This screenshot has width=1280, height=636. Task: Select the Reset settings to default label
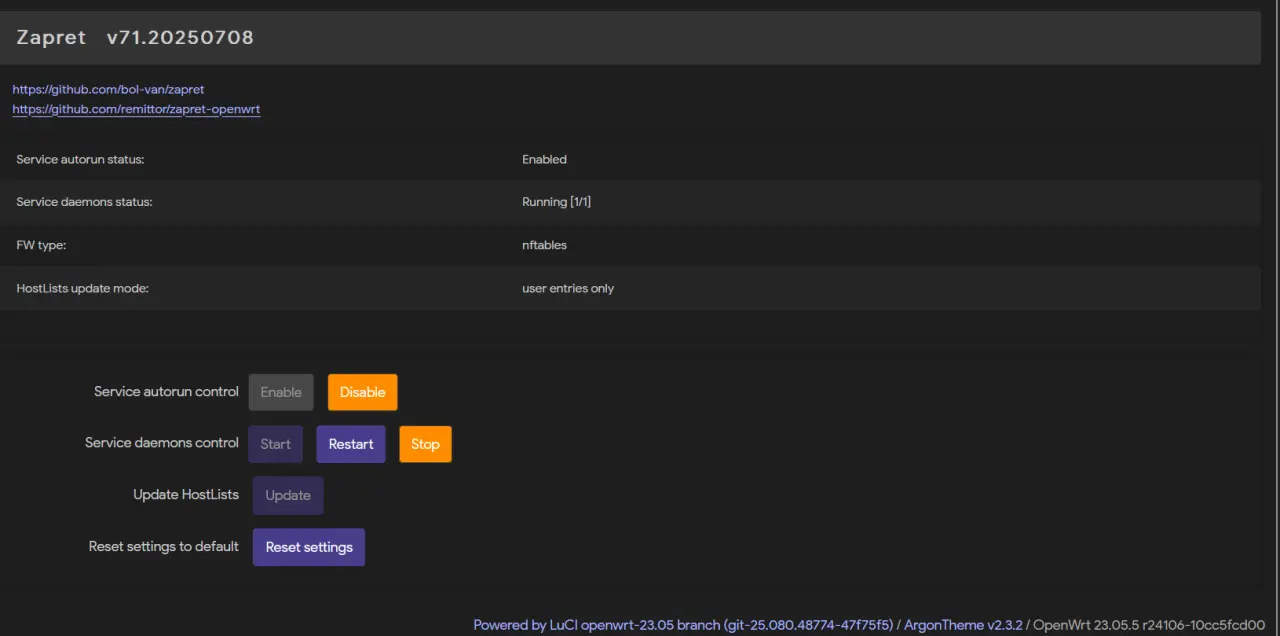[164, 546]
